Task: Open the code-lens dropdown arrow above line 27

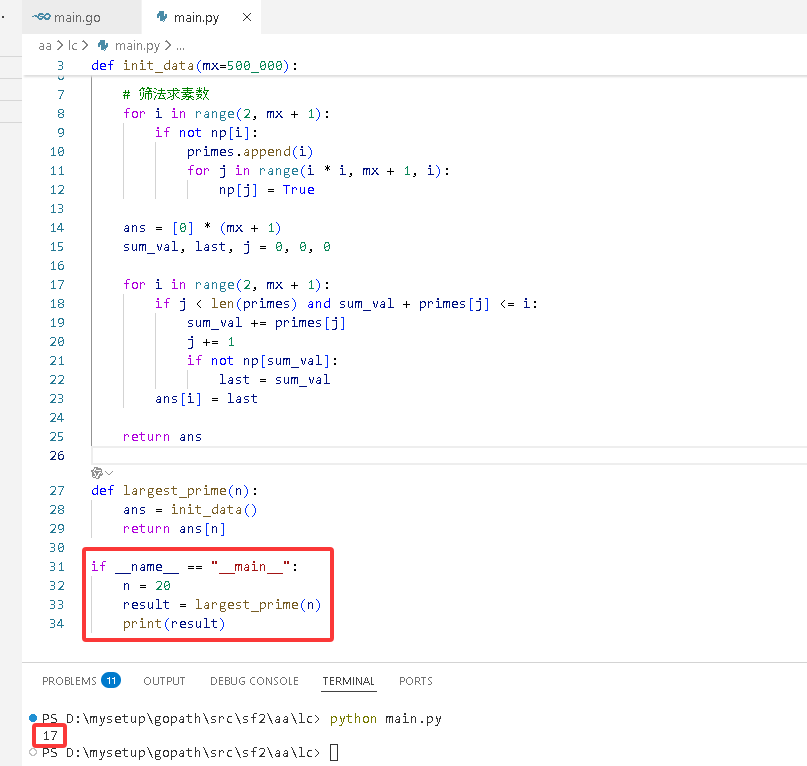Action: (x=109, y=473)
